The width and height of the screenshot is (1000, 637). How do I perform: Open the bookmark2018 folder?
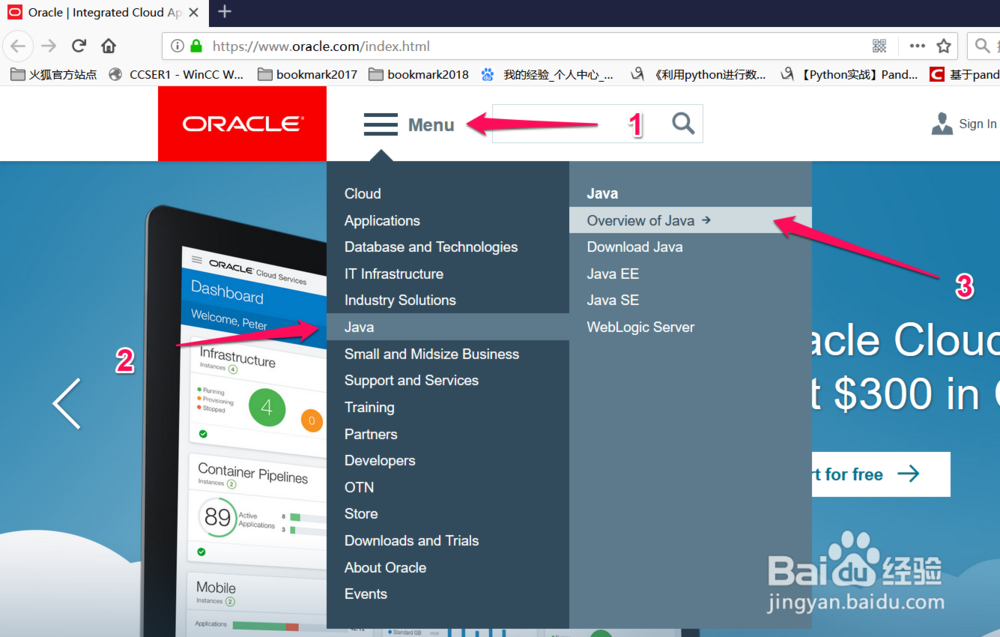pyautogui.click(x=418, y=75)
